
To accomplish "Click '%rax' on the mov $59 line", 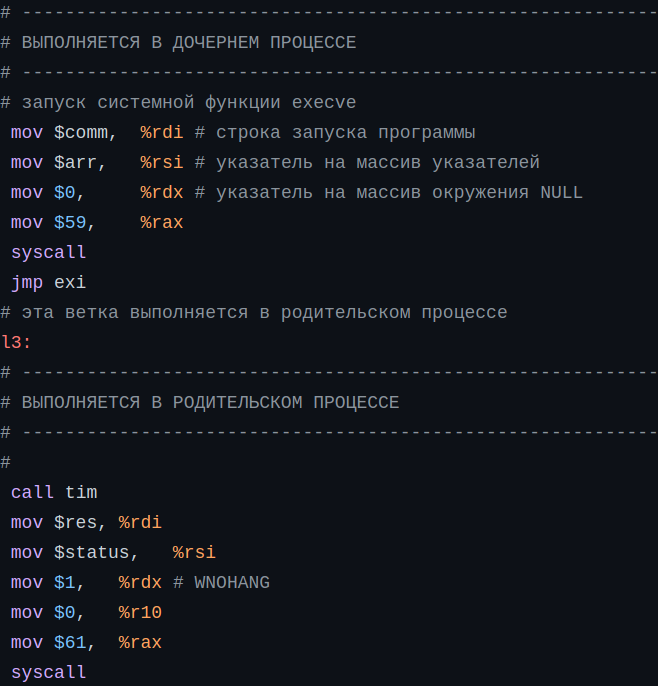I will (161, 223).
